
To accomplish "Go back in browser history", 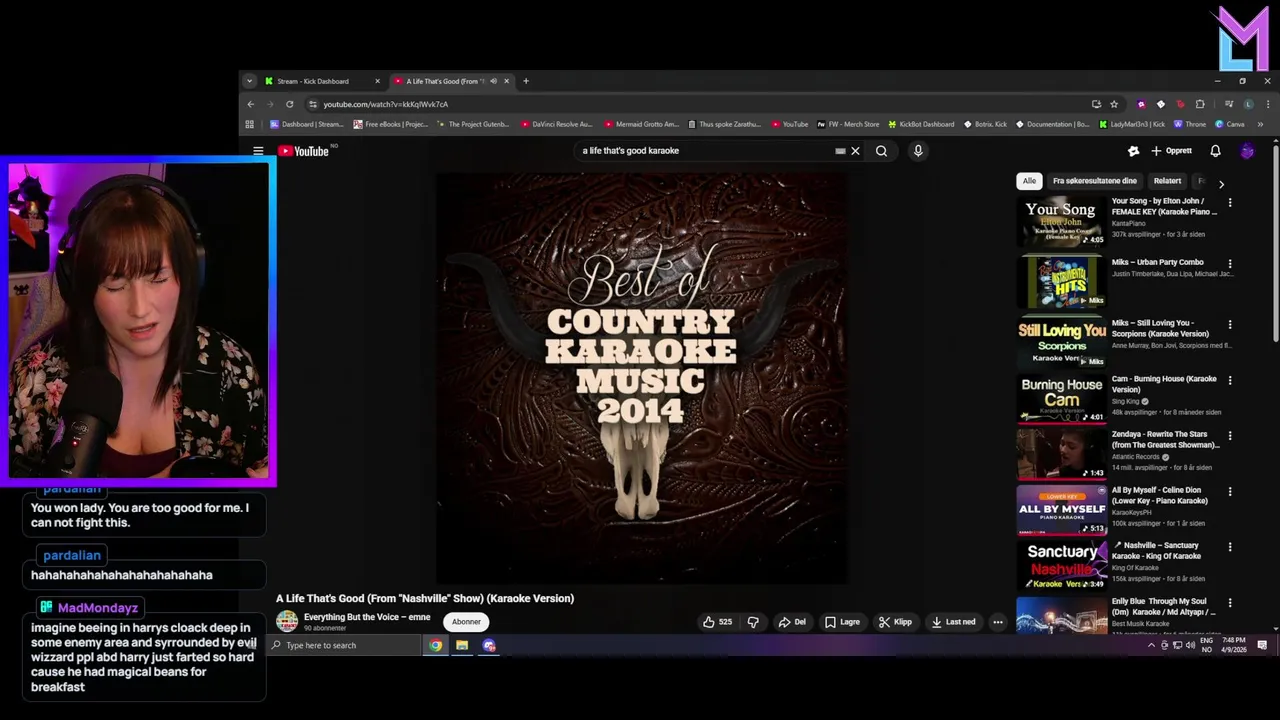I will (x=251, y=104).
